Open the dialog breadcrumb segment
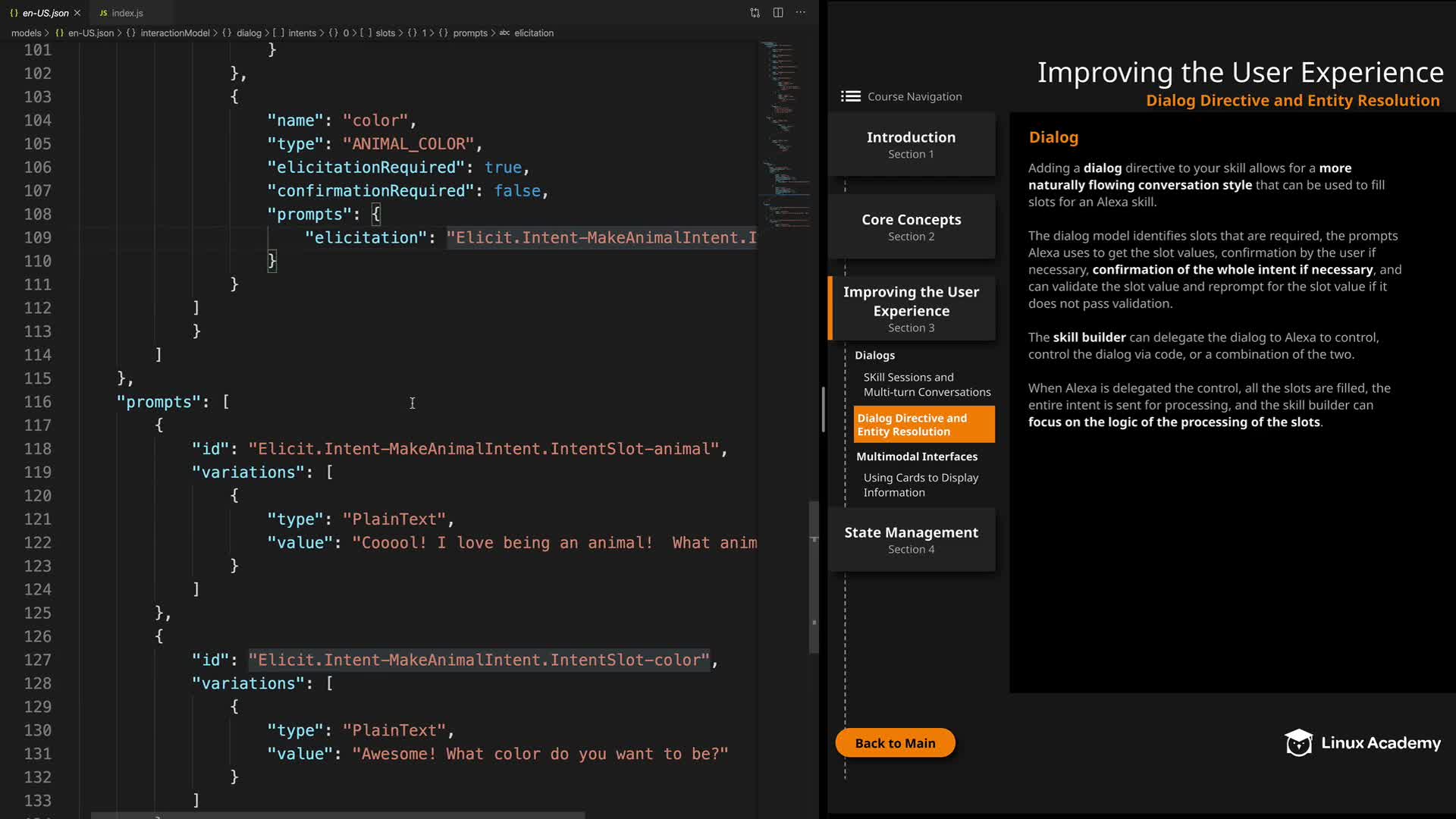The height and width of the screenshot is (819, 1456). [x=248, y=33]
